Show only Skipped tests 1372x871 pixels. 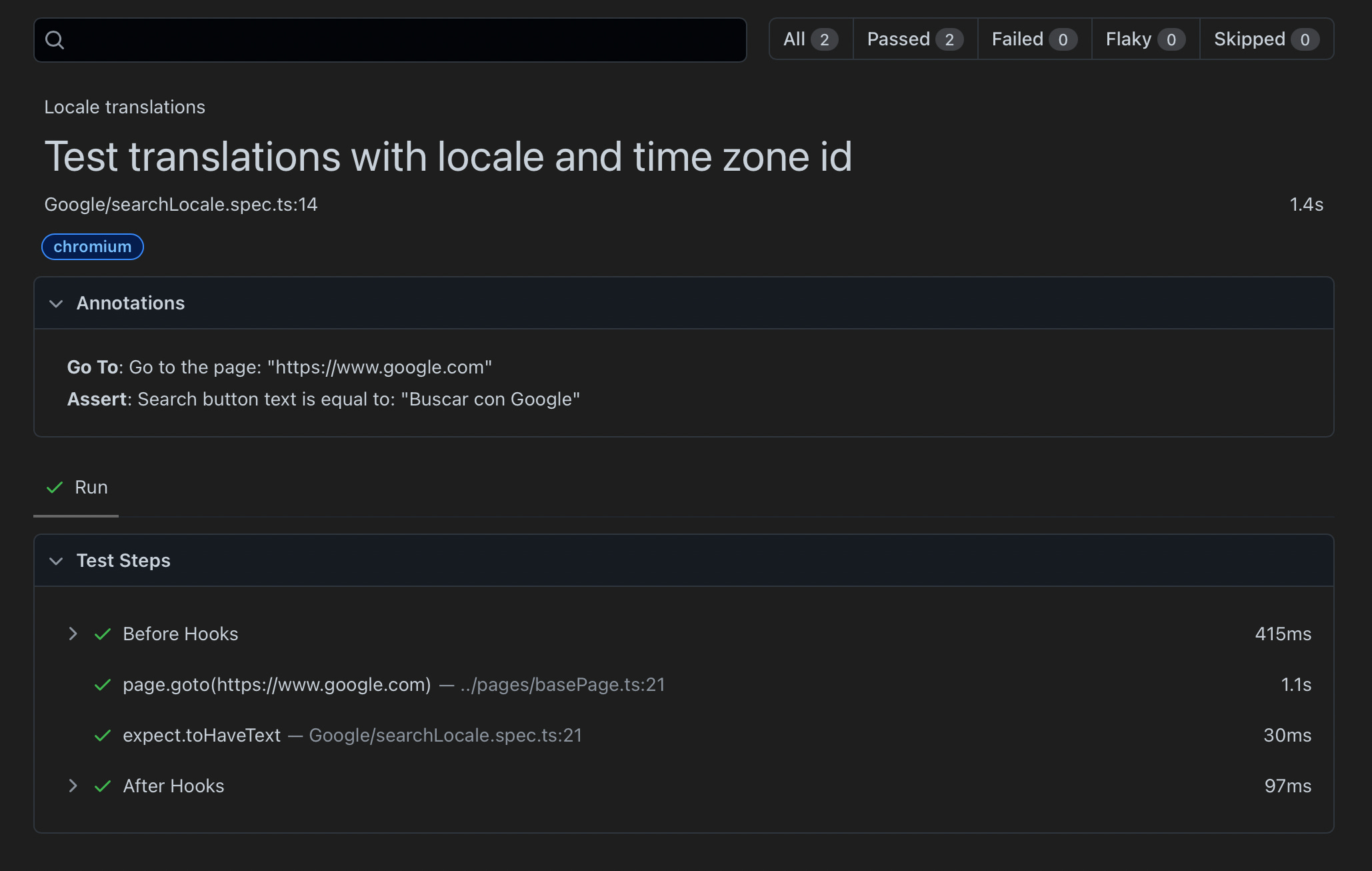click(x=1265, y=39)
